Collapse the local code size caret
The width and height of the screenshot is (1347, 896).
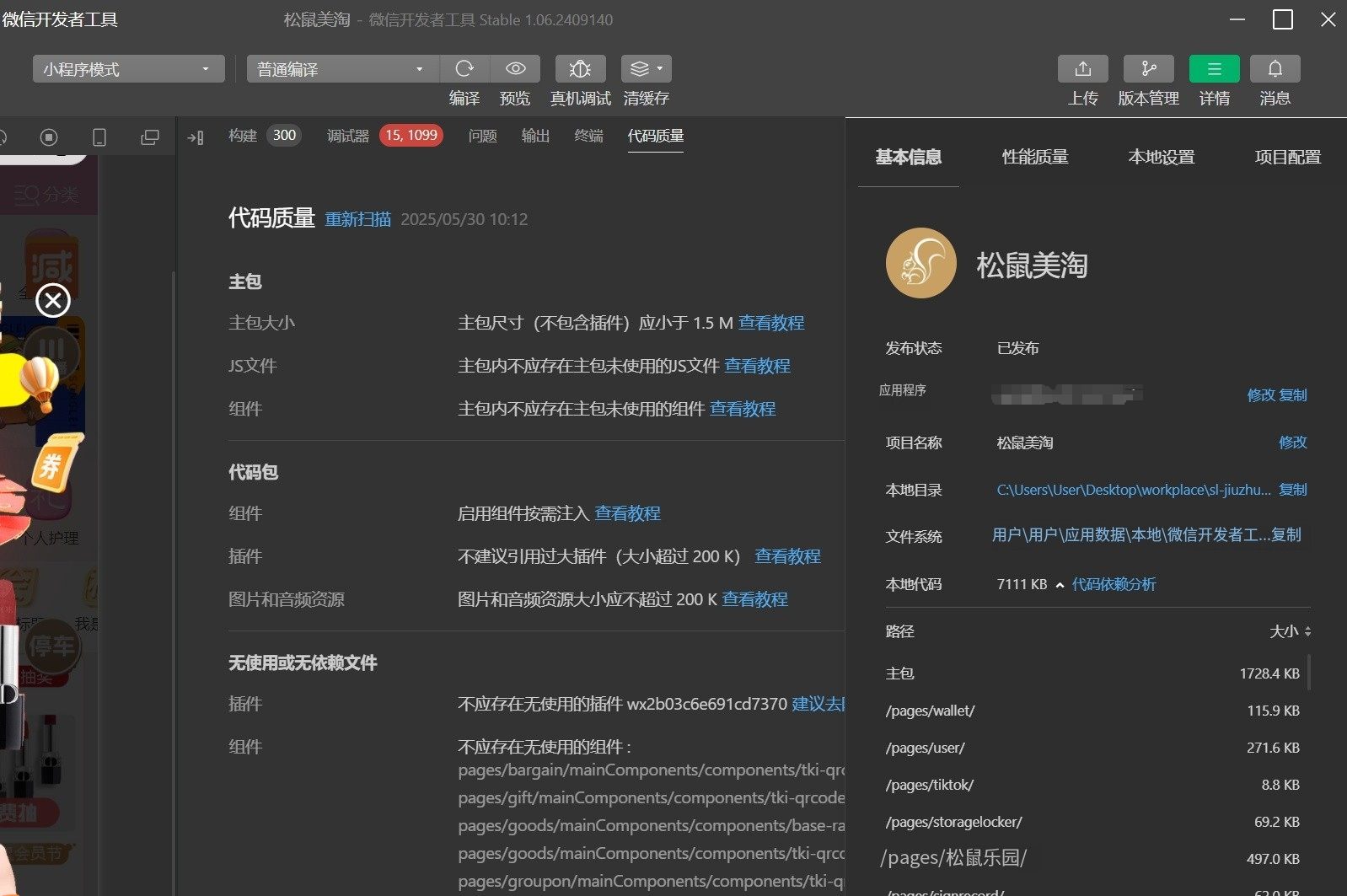pyautogui.click(x=1060, y=585)
